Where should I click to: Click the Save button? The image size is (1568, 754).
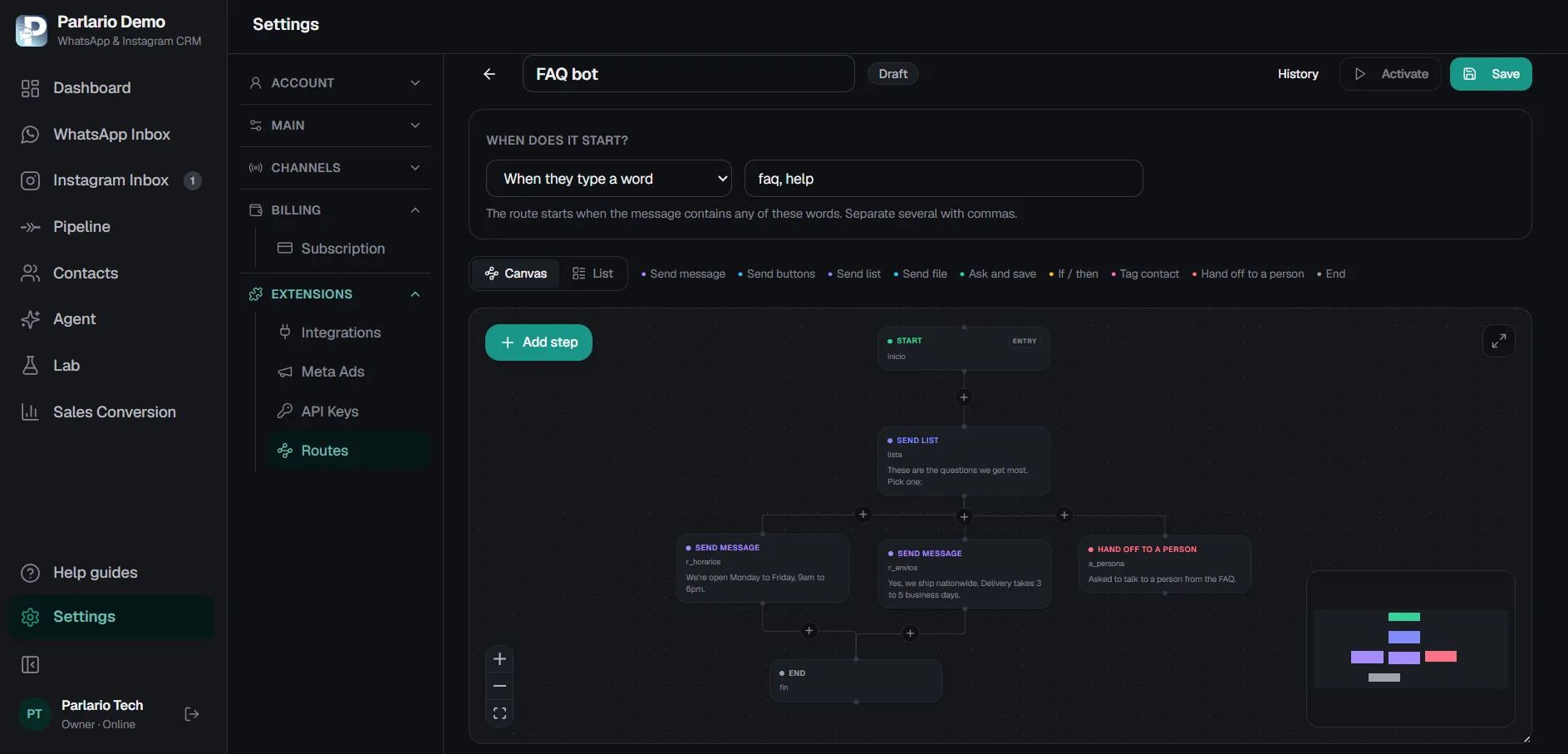[x=1491, y=74]
